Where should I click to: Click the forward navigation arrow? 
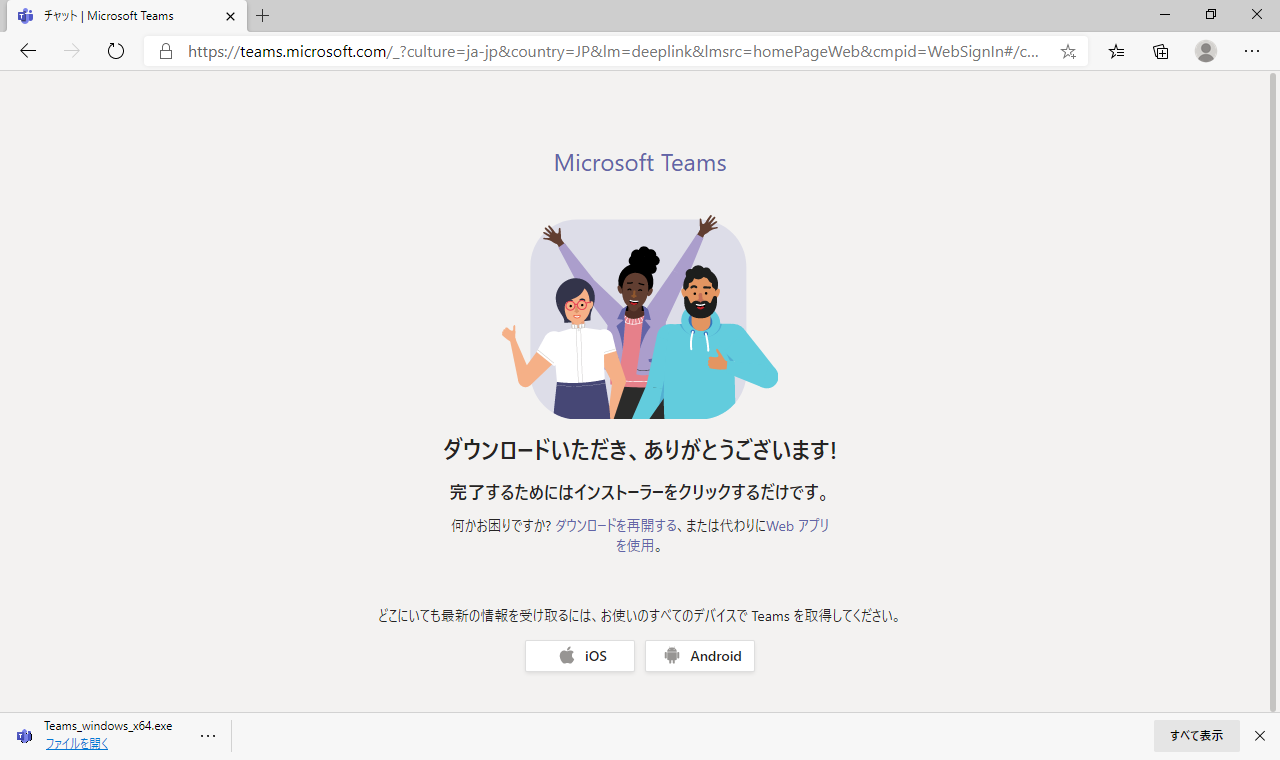click(72, 51)
